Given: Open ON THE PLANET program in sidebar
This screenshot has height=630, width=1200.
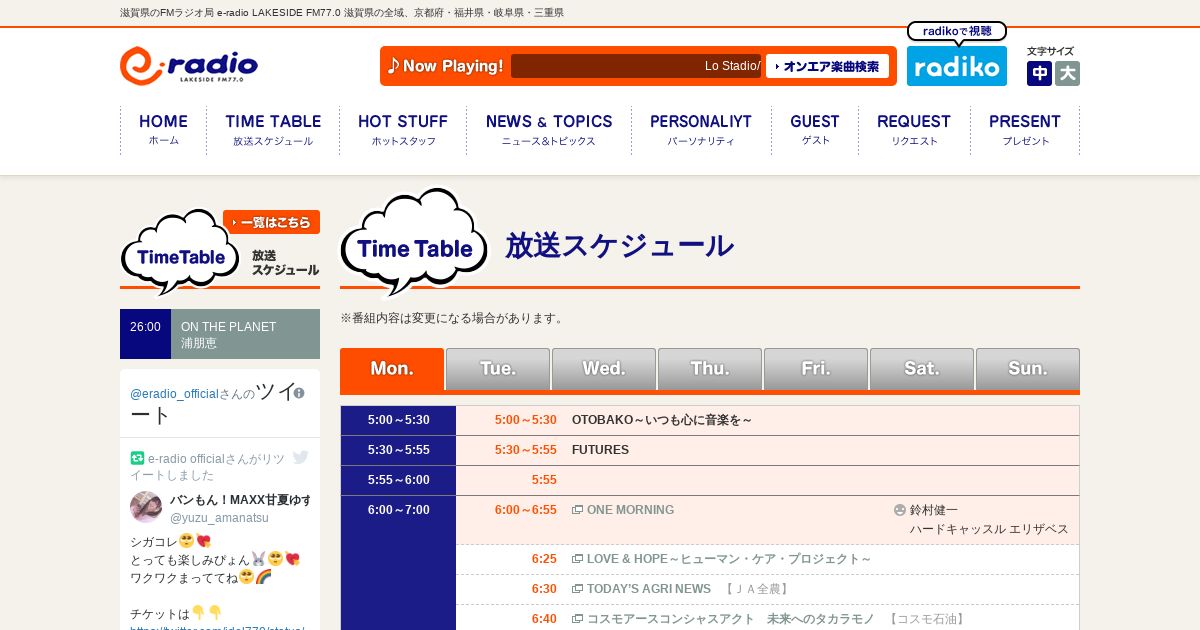Looking at the screenshot, I should (220, 334).
